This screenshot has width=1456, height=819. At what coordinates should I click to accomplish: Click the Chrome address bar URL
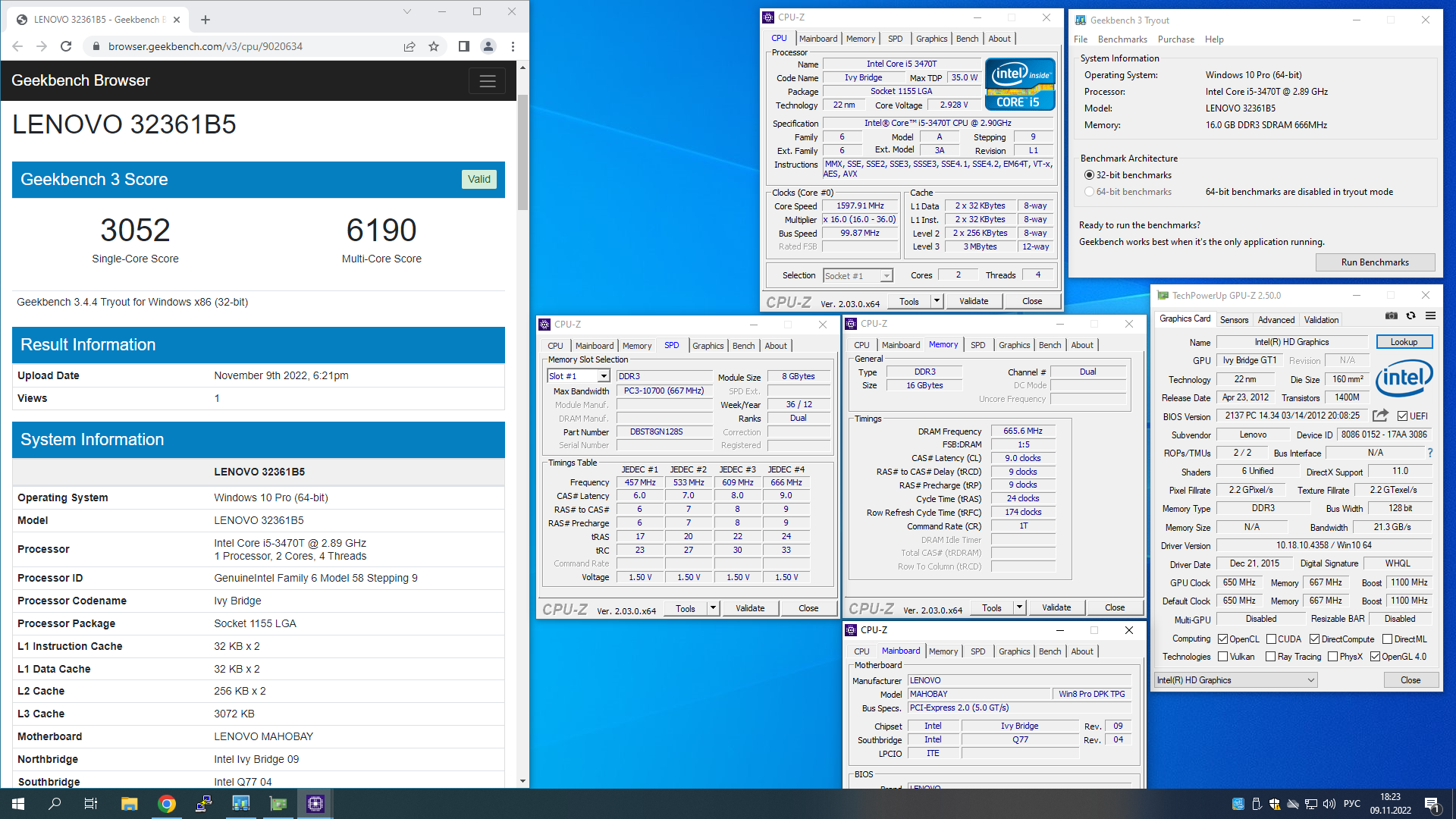(206, 46)
